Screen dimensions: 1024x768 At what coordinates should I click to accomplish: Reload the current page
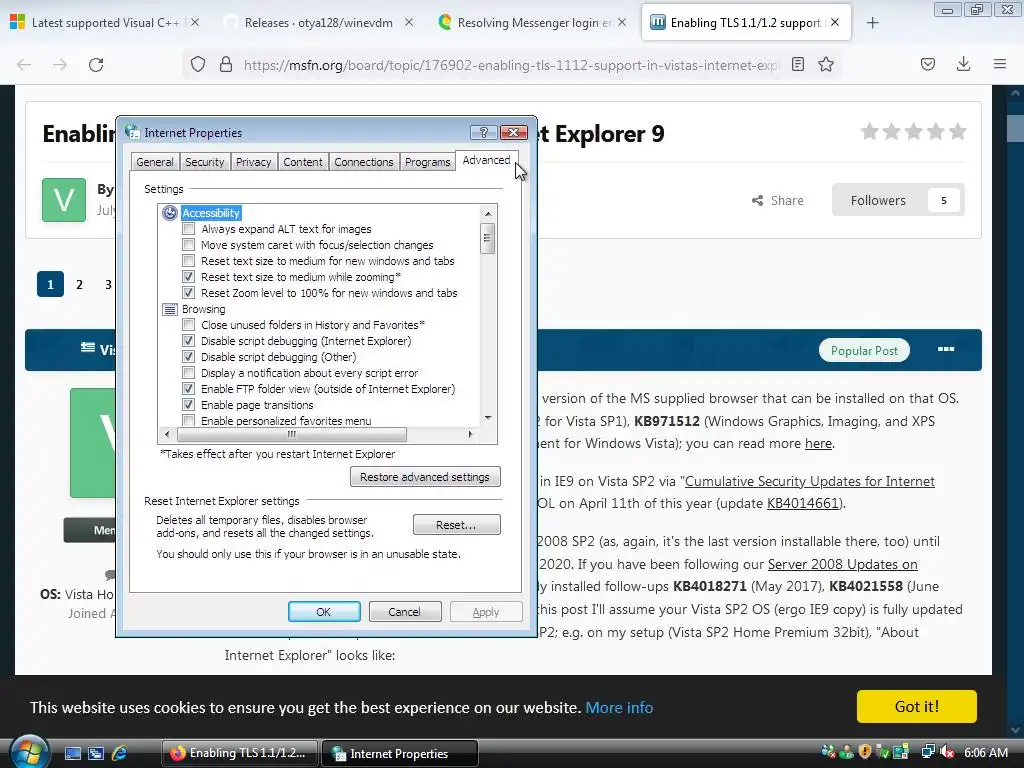pyautogui.click(x=96, y=65)
